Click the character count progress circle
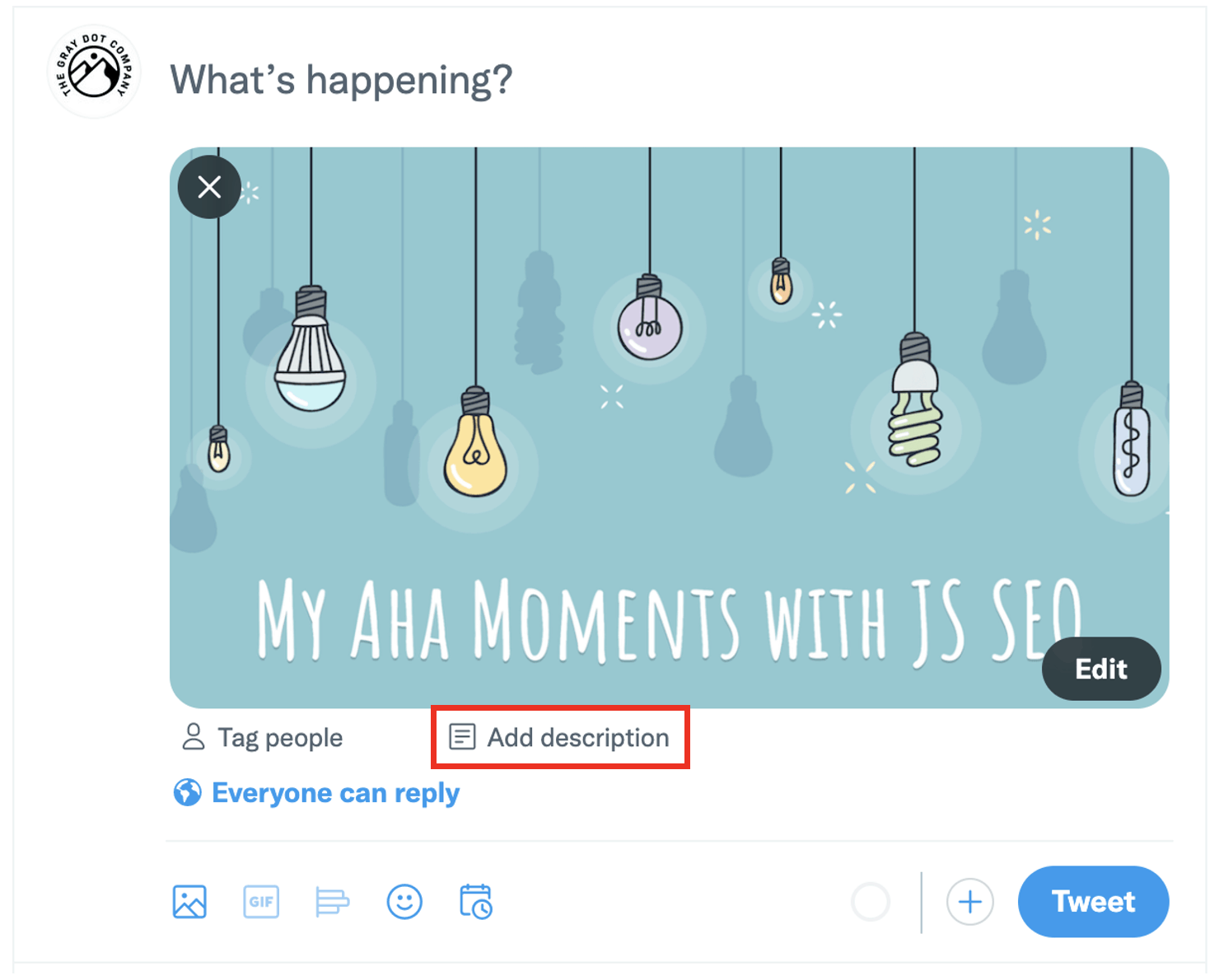 point(871,902)
